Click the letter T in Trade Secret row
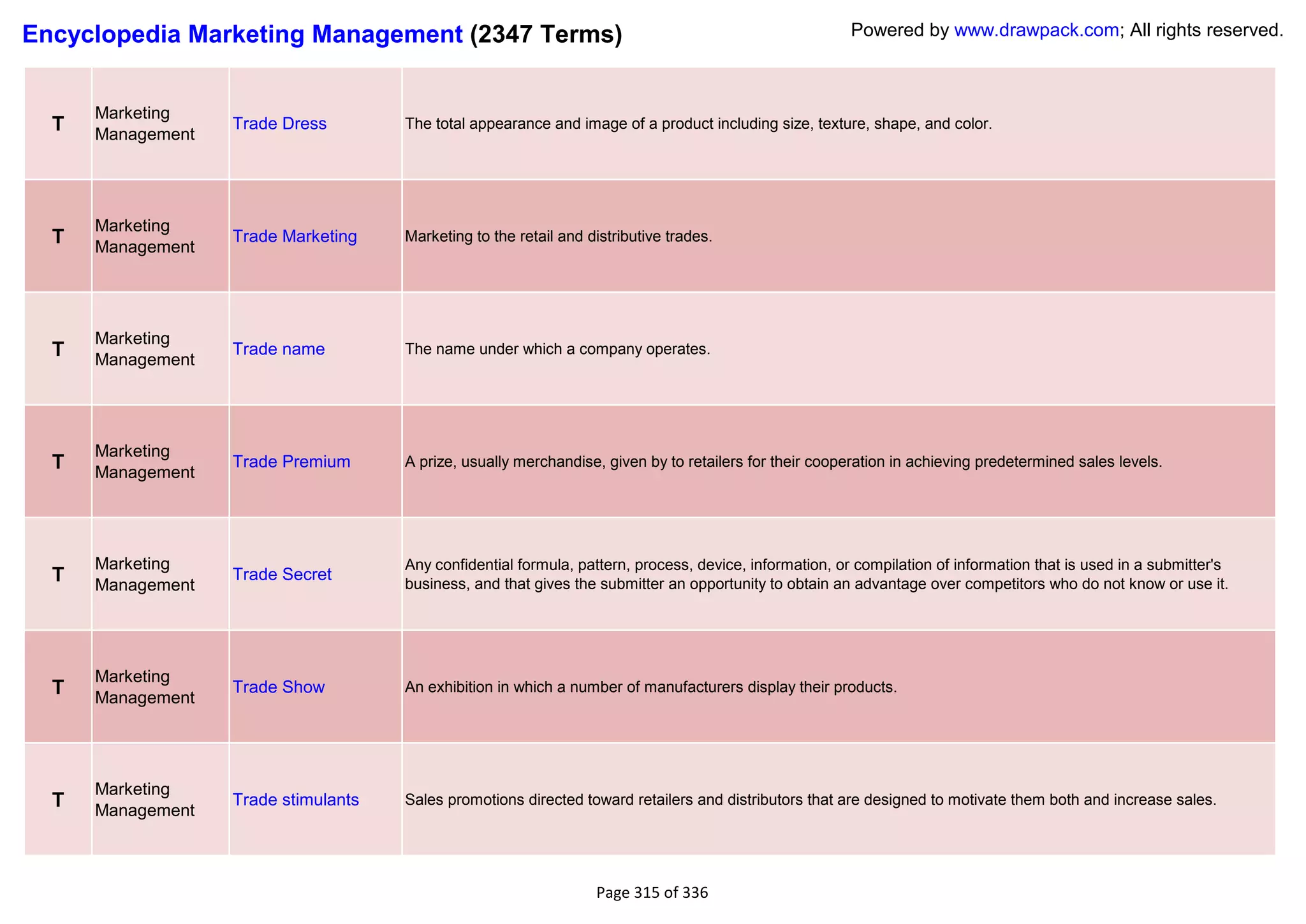This screenshot has width=1306, height=924. [58, 575]
